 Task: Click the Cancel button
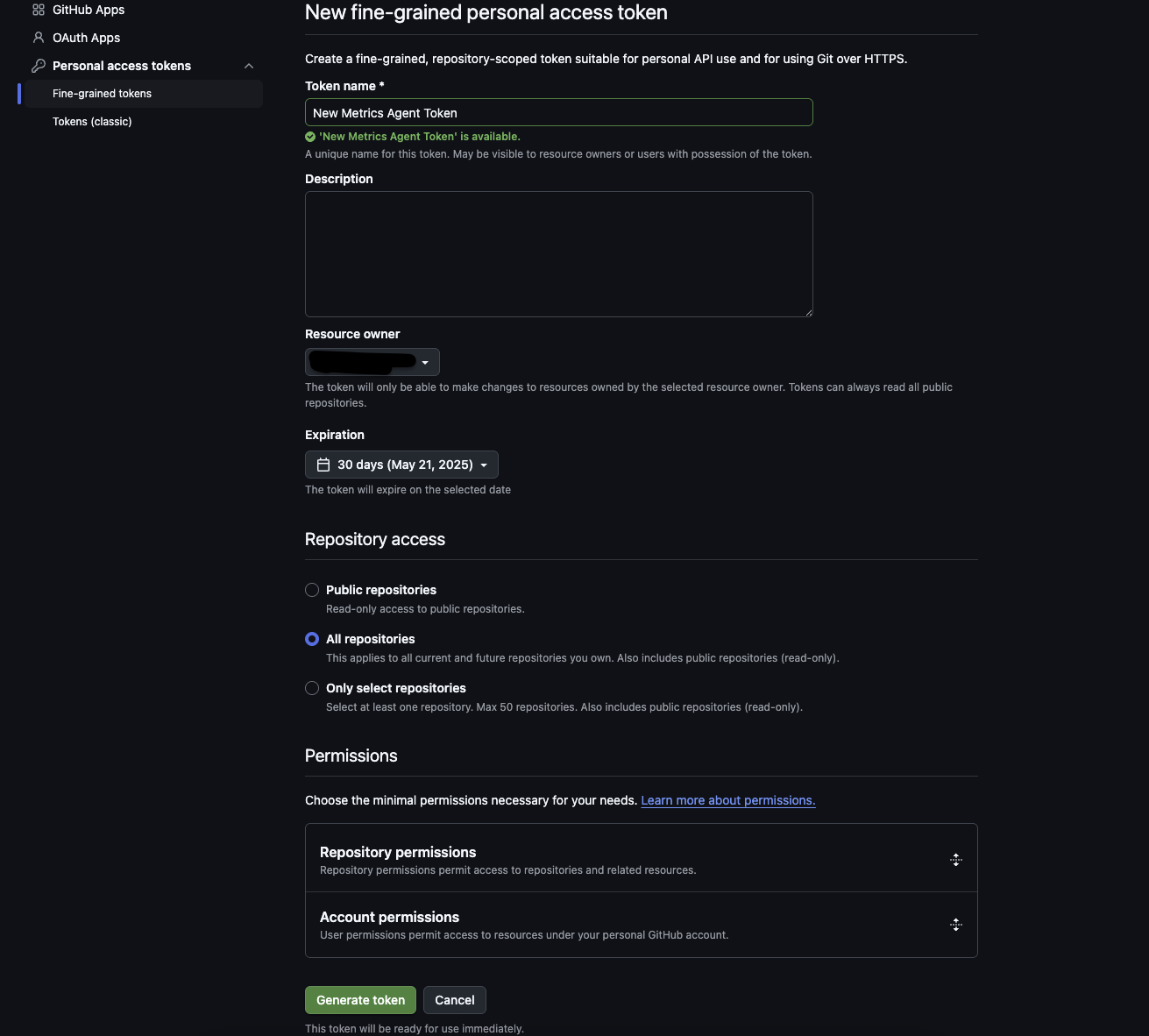point(455,1000)
